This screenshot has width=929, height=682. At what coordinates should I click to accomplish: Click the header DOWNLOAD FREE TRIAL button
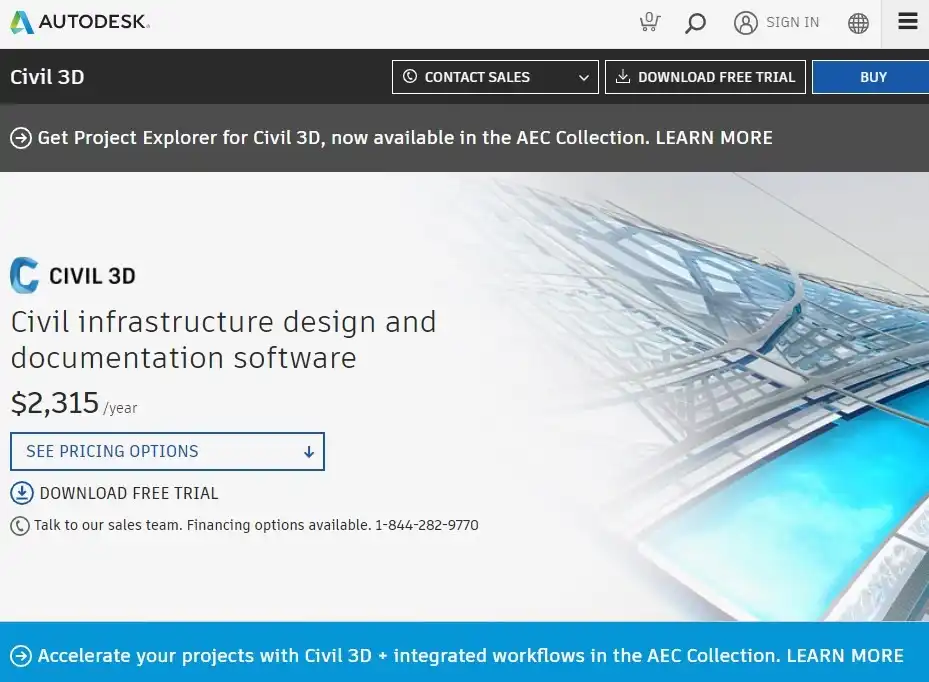click(705, 77)
